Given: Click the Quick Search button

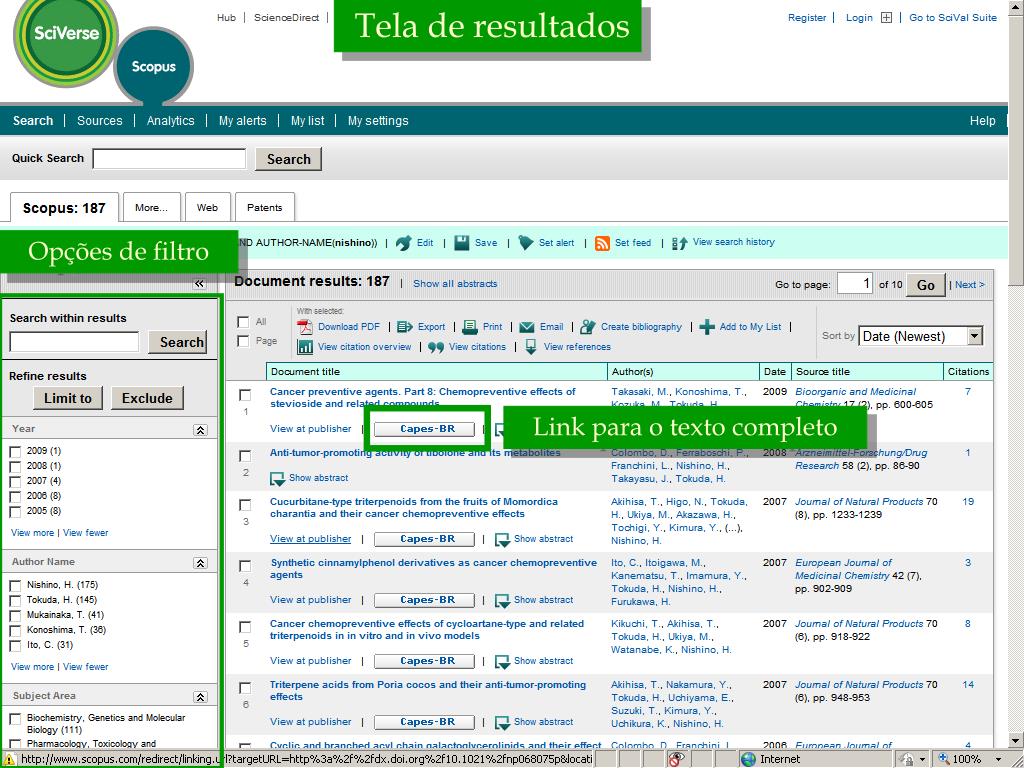Looking at the screenshot, I should tap(289, 159).
